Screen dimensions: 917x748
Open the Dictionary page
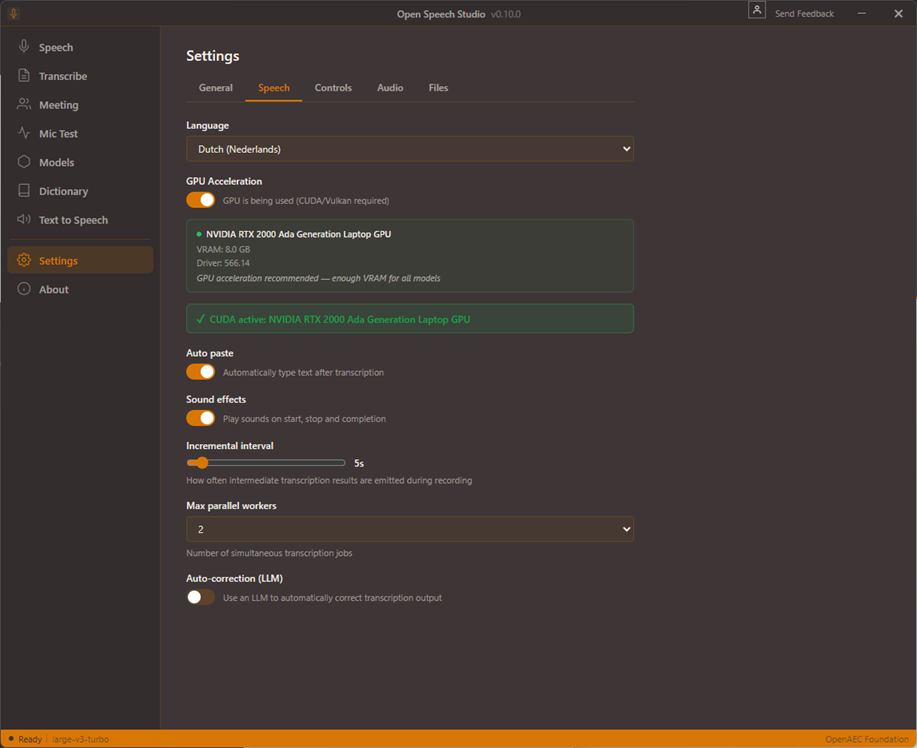(x=80, y=191)
